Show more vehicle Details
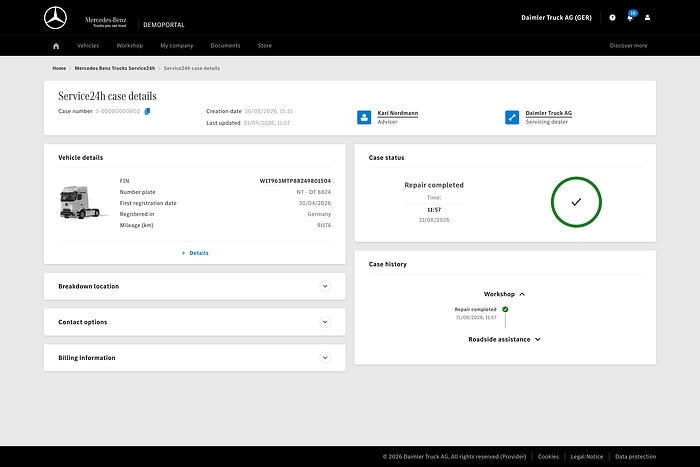The image size is (700, 467). pyautogui.click(x=195, y=253)
